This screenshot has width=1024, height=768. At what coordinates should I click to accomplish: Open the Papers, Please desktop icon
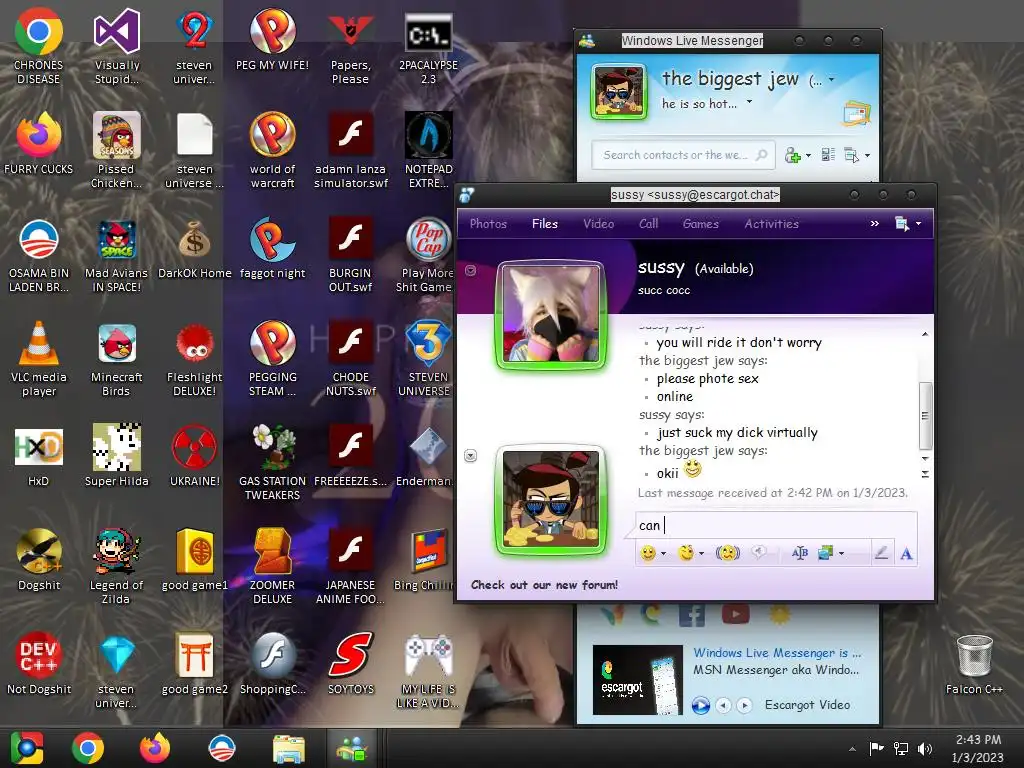tap(351, 47)
